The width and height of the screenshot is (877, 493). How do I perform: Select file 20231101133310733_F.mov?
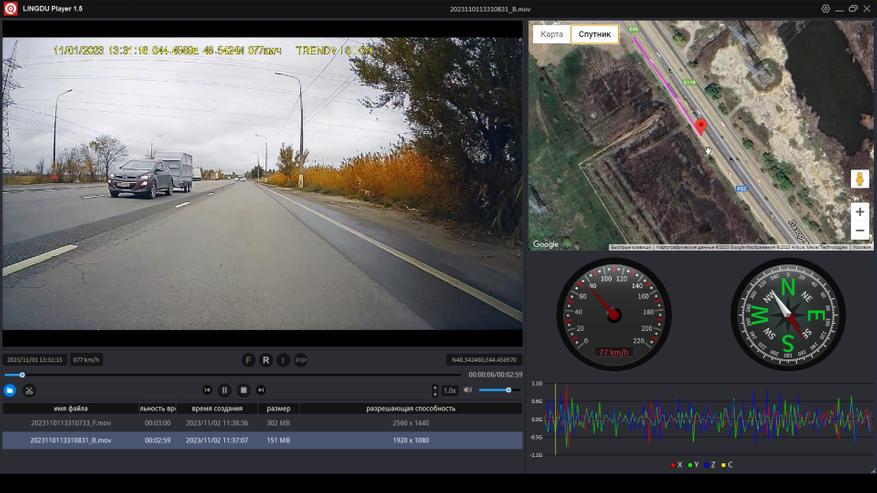tap(71, 423)
